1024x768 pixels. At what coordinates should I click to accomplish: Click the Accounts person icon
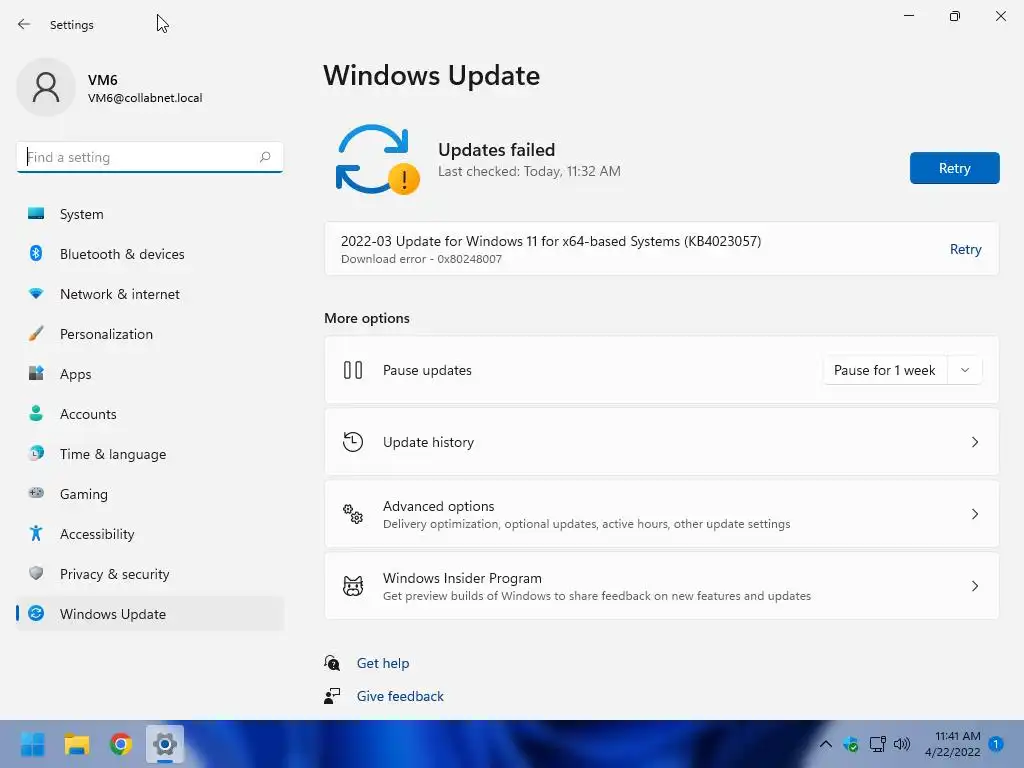click(36, 413)
